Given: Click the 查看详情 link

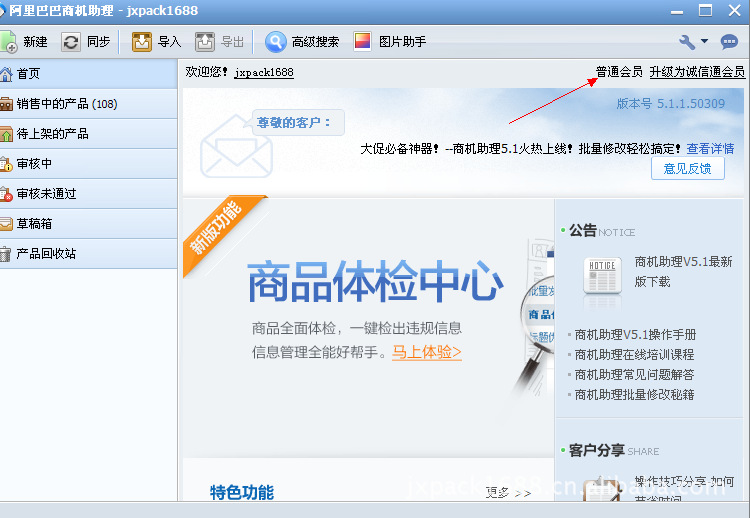Looking at the screenshot, I should pyautogui.click(x=710, y=149).
